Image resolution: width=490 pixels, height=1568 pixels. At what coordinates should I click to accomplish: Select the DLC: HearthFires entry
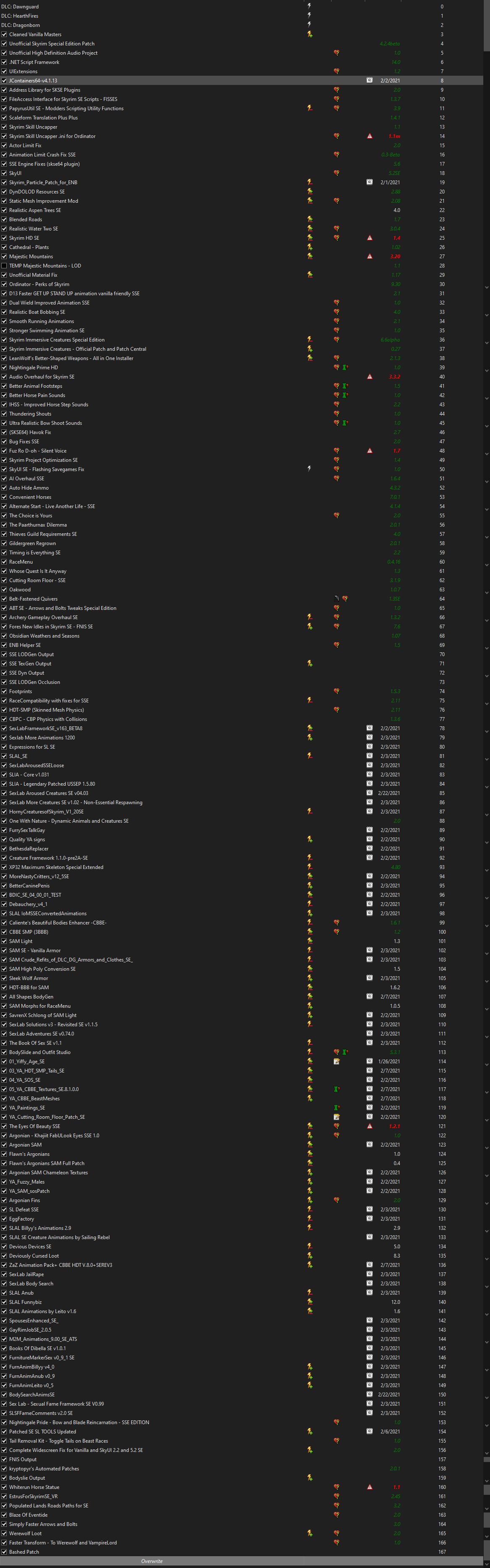[241, 16]
